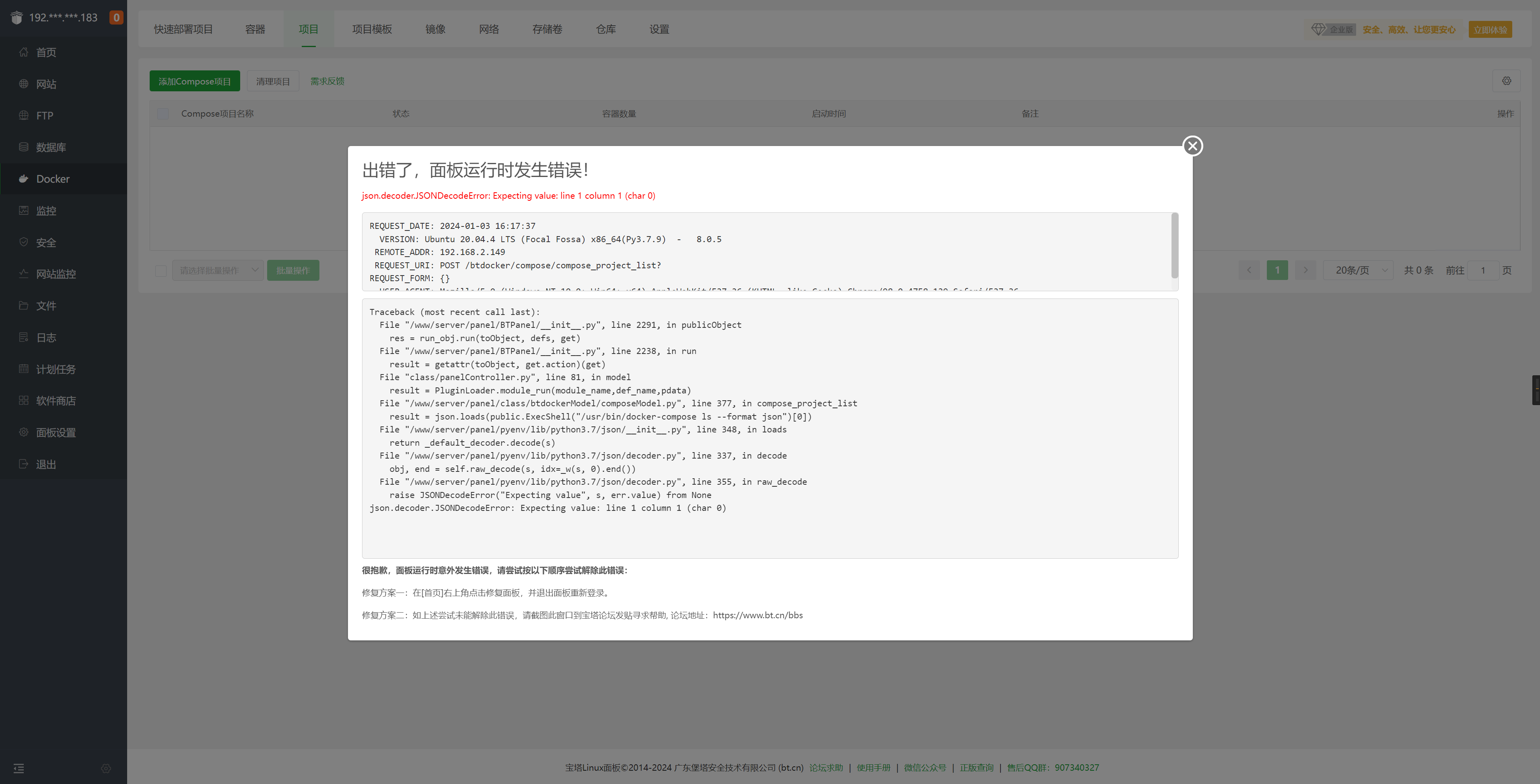Click the database icon beside 数据库
This screenshot has width=1540, height=784.
23,147
